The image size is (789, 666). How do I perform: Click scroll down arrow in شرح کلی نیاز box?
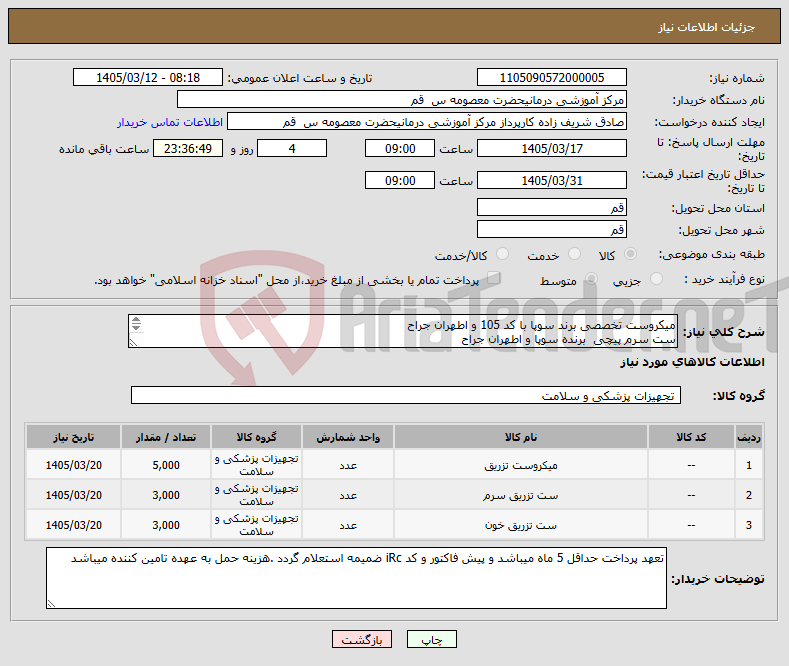pos(136,327)
